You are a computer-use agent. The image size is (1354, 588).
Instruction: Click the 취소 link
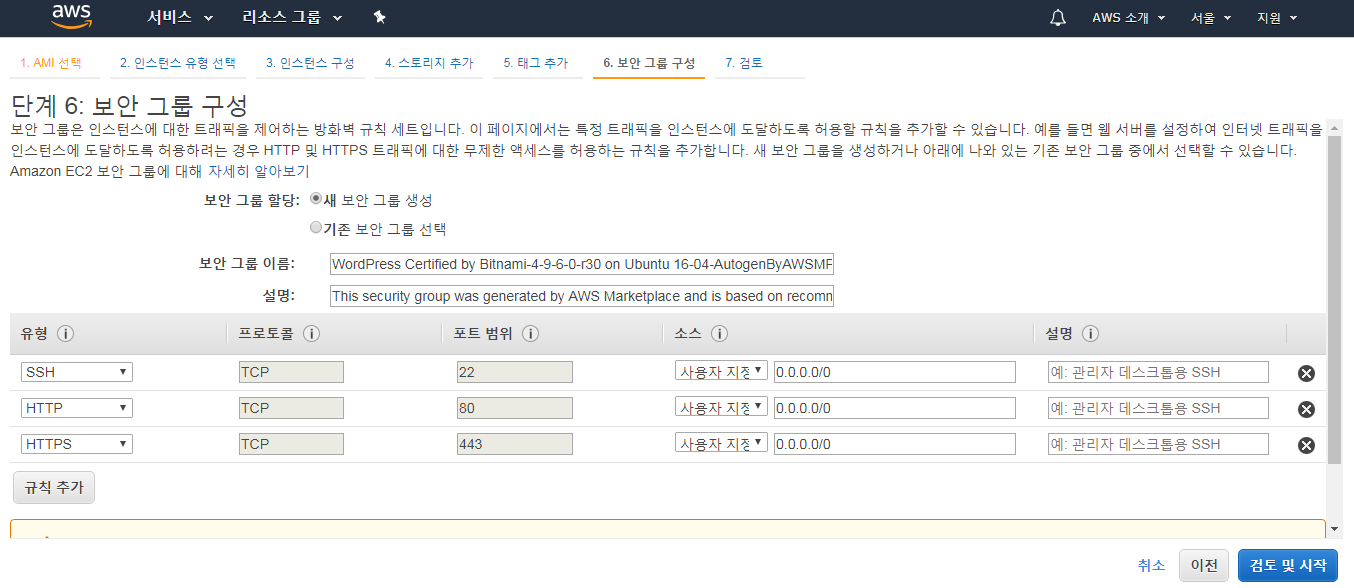[1152, 565]
